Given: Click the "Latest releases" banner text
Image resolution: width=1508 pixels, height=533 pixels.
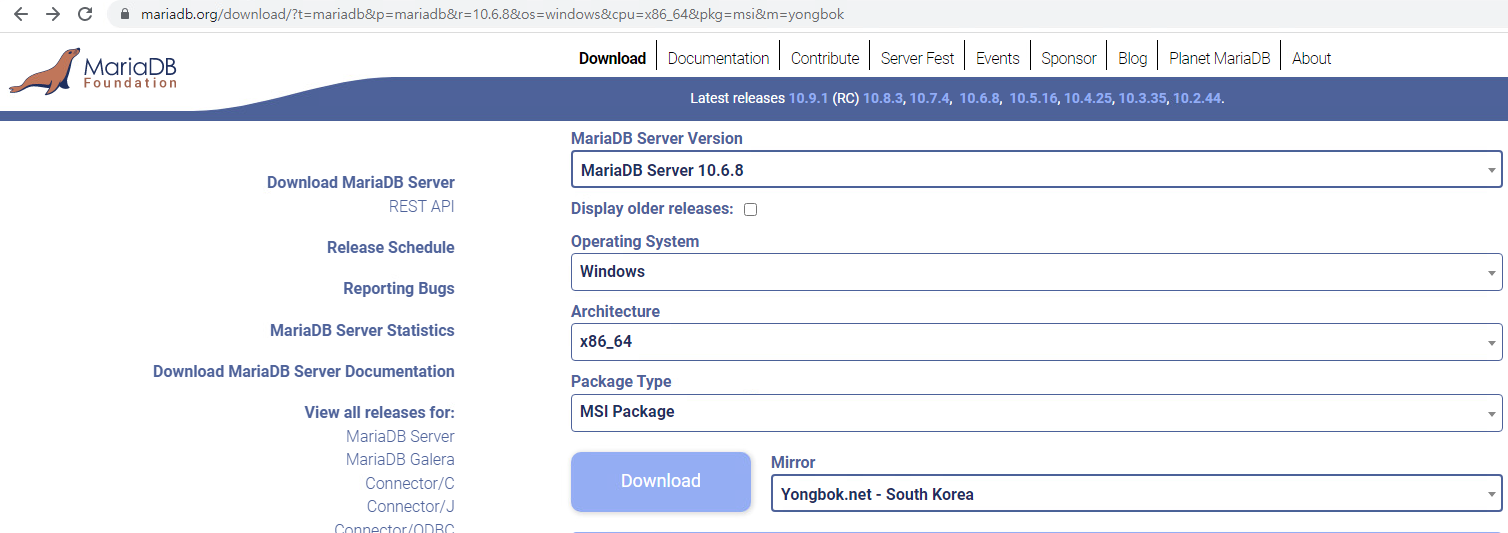Looking at the screenshot, I should point(737,98).
